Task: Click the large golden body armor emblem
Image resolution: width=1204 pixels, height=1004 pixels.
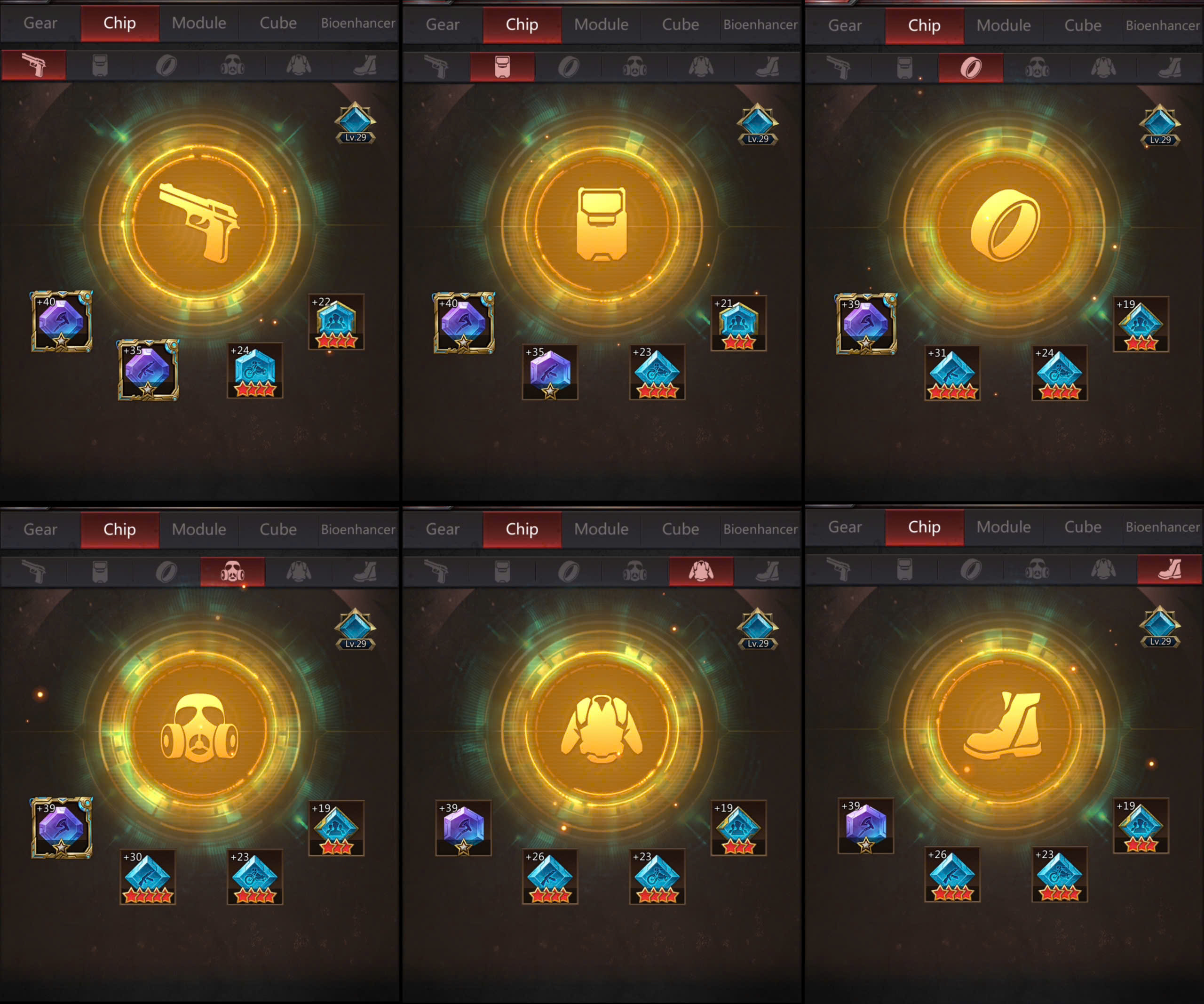Action: point(602,224)
